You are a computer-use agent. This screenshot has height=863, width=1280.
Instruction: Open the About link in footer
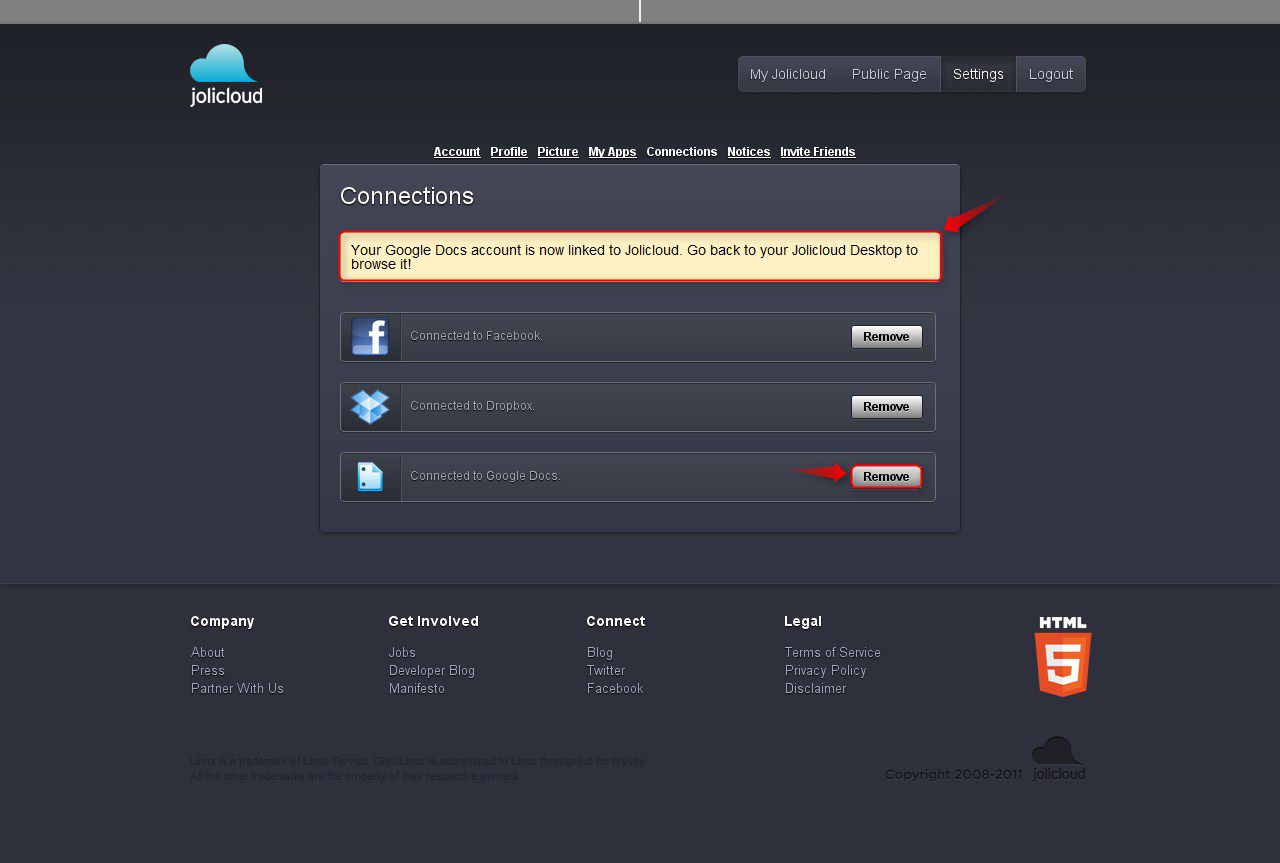208,652
